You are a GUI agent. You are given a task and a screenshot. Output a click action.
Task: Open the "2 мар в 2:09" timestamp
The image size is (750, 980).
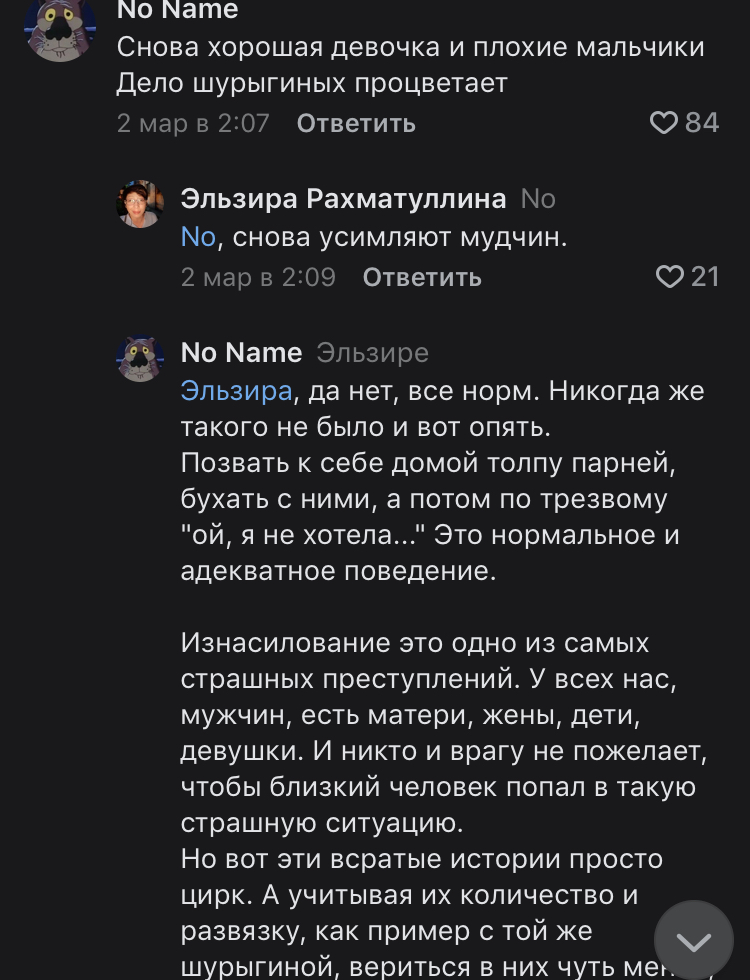click(x=258, y=277)
